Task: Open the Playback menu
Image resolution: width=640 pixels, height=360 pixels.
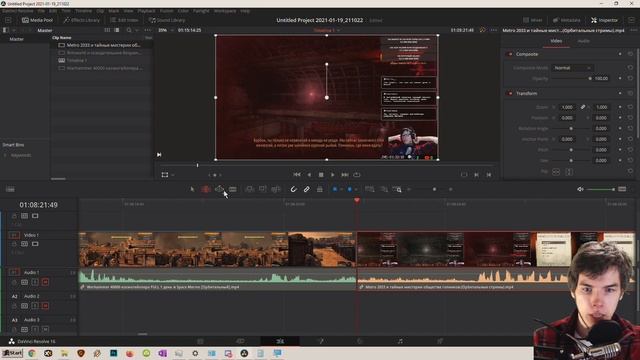Action: tap(146, 11)
